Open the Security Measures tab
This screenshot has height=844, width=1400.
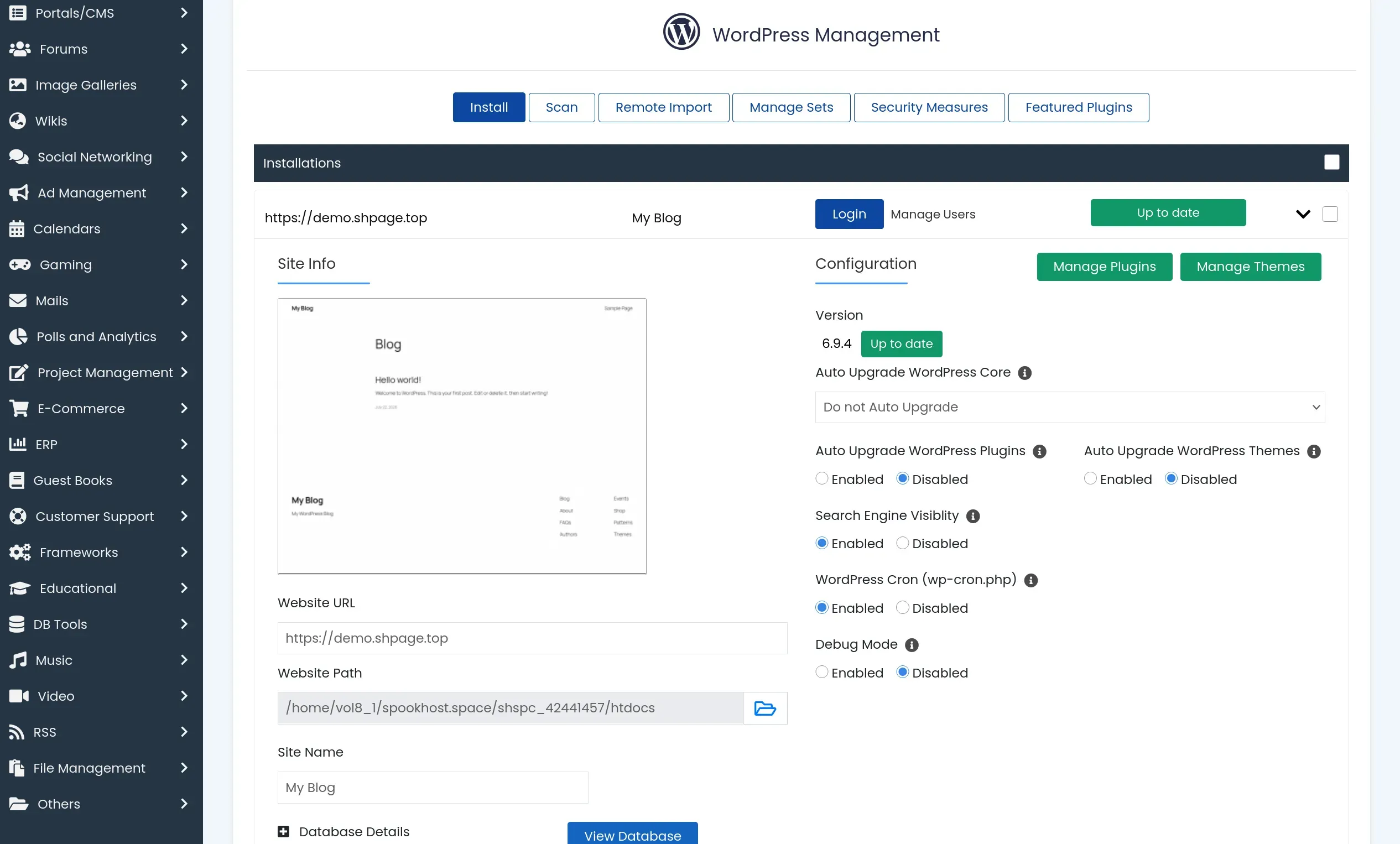[929, 107]
